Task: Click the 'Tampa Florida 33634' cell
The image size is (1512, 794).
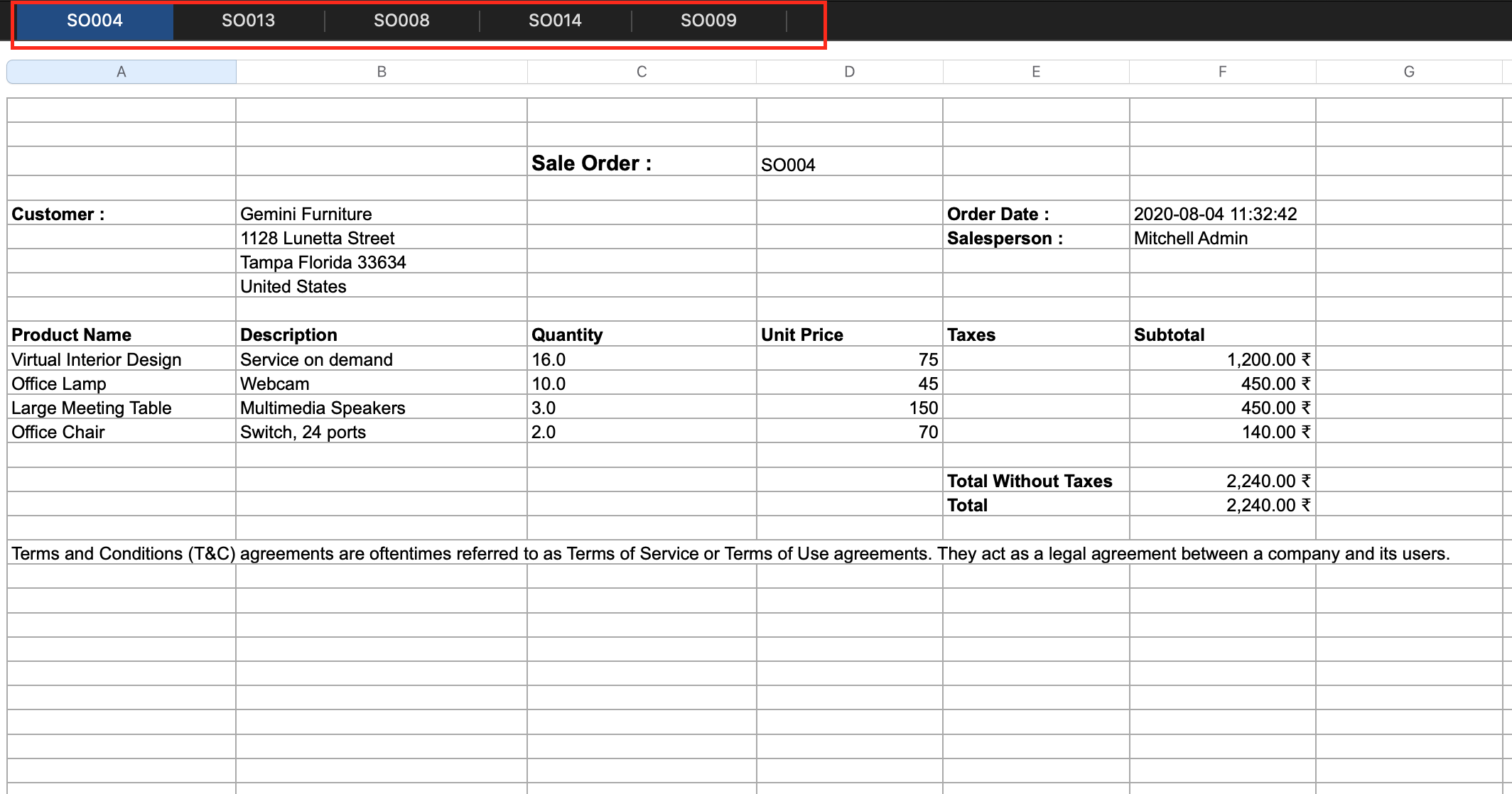Action: [x=382, y=261]
